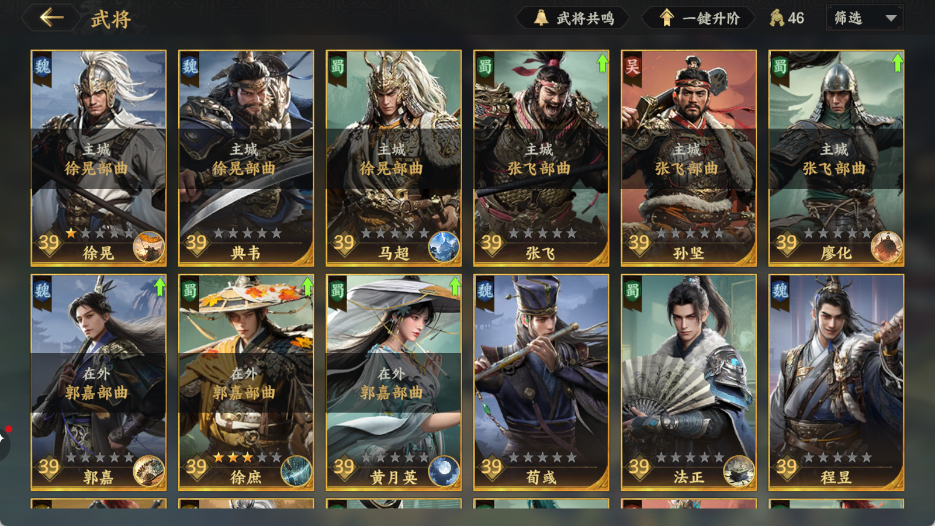Click 徐庶's round skill badge icon

(x=296, y=471)
